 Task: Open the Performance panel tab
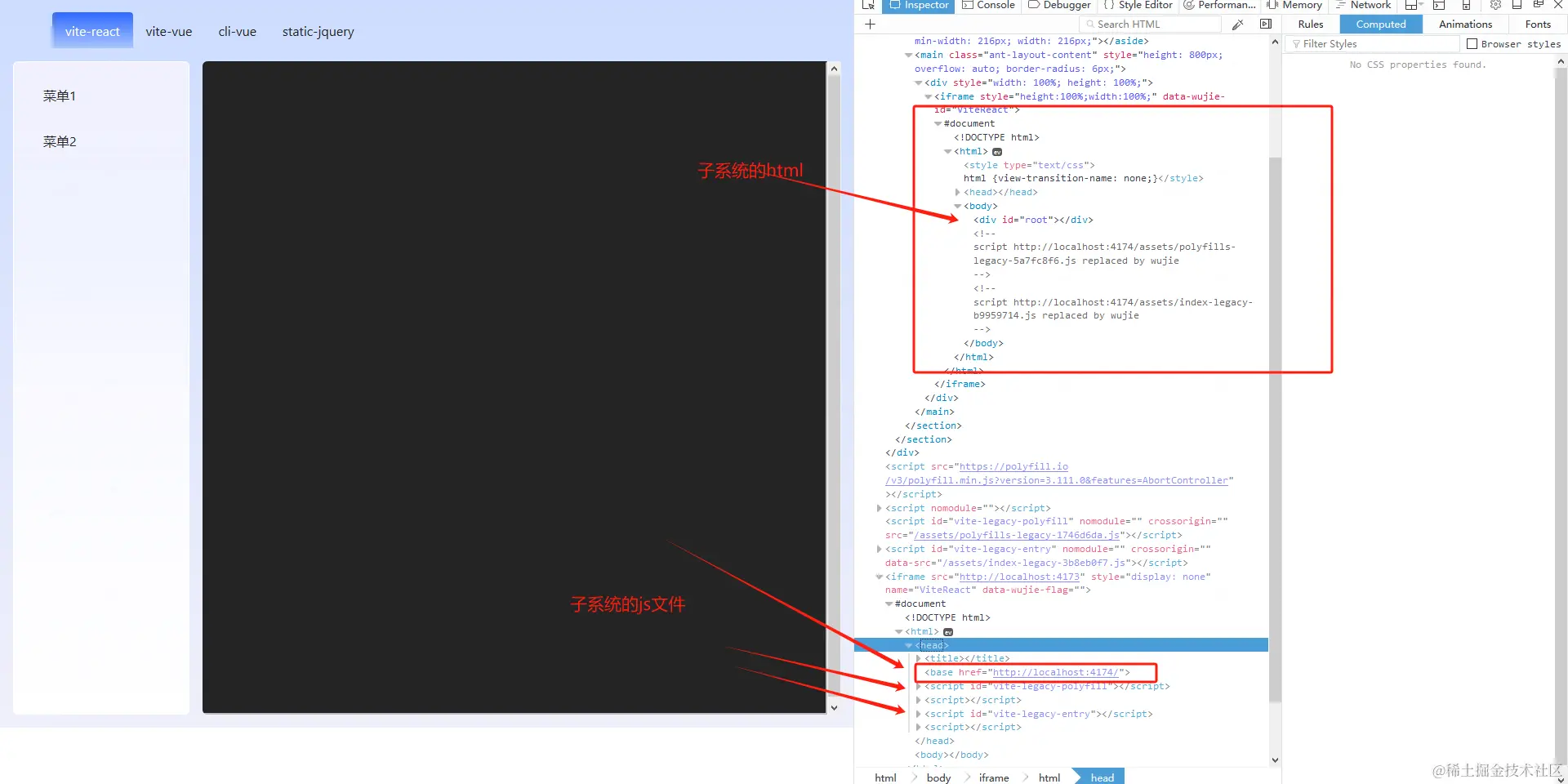(1219, 5)
